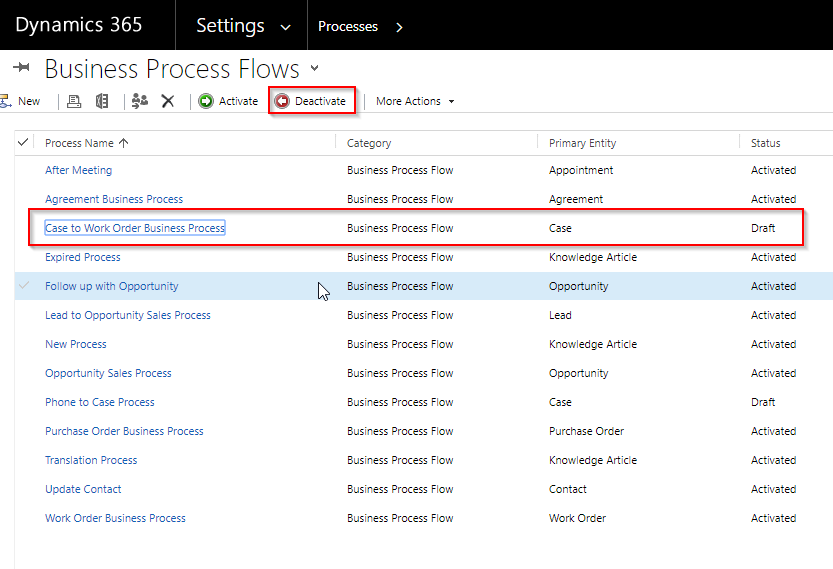Open Dynamics 365 home
The height and width of the screenshot is (569, 833).
click(x=79, y=25)
